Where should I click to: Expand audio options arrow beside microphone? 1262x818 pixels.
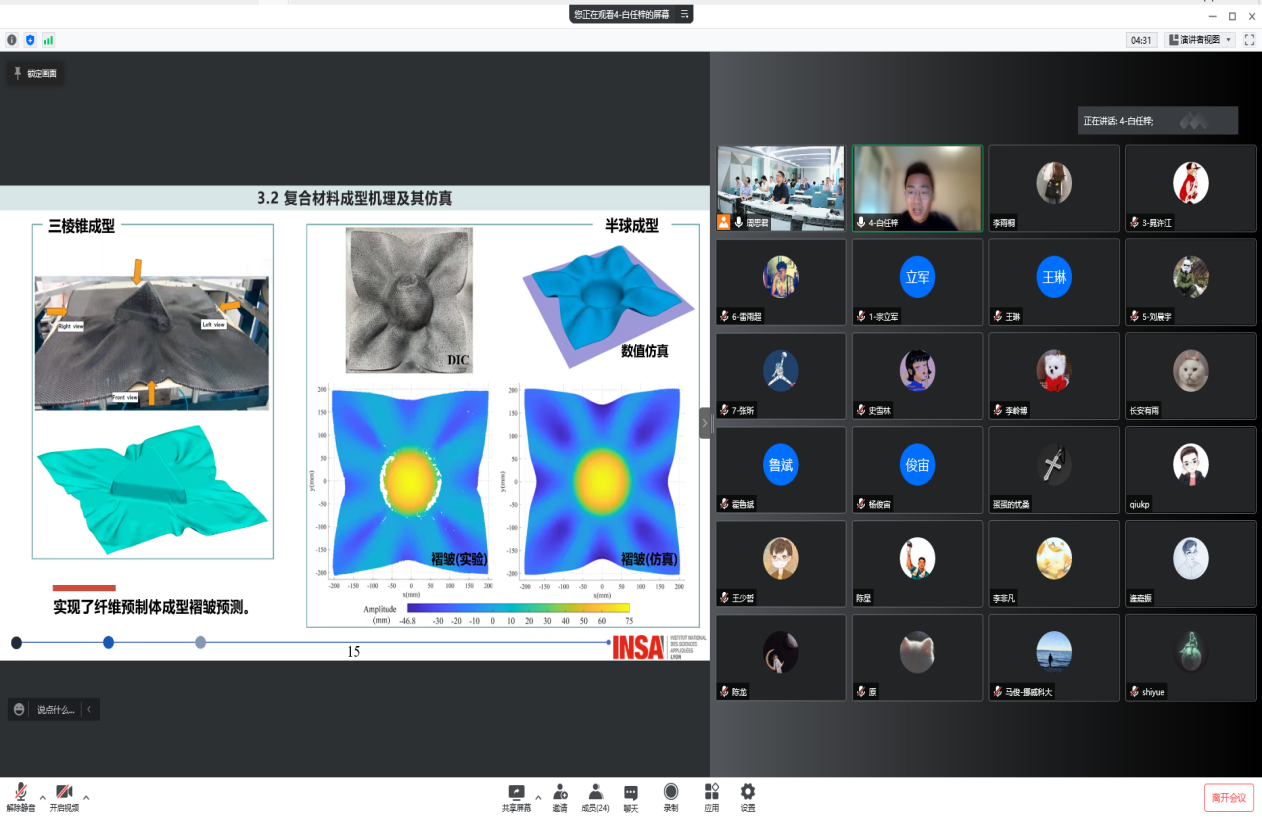pyautogui.click(x=43, y=797)
